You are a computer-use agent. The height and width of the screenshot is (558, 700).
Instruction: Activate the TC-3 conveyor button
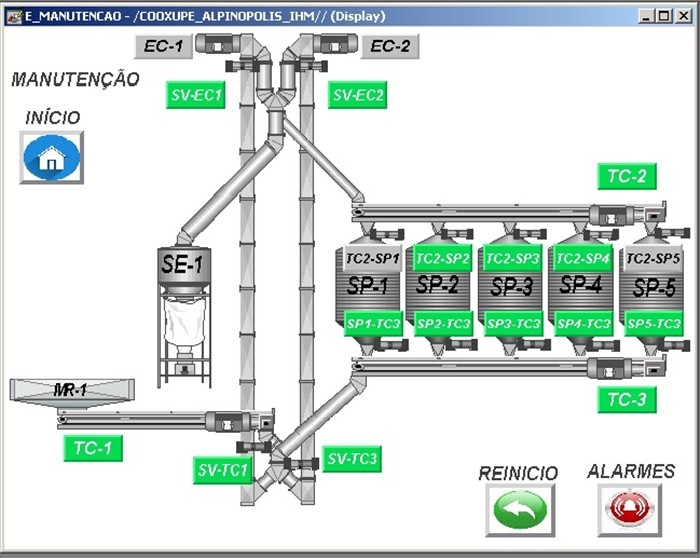[x=627, y=401]
